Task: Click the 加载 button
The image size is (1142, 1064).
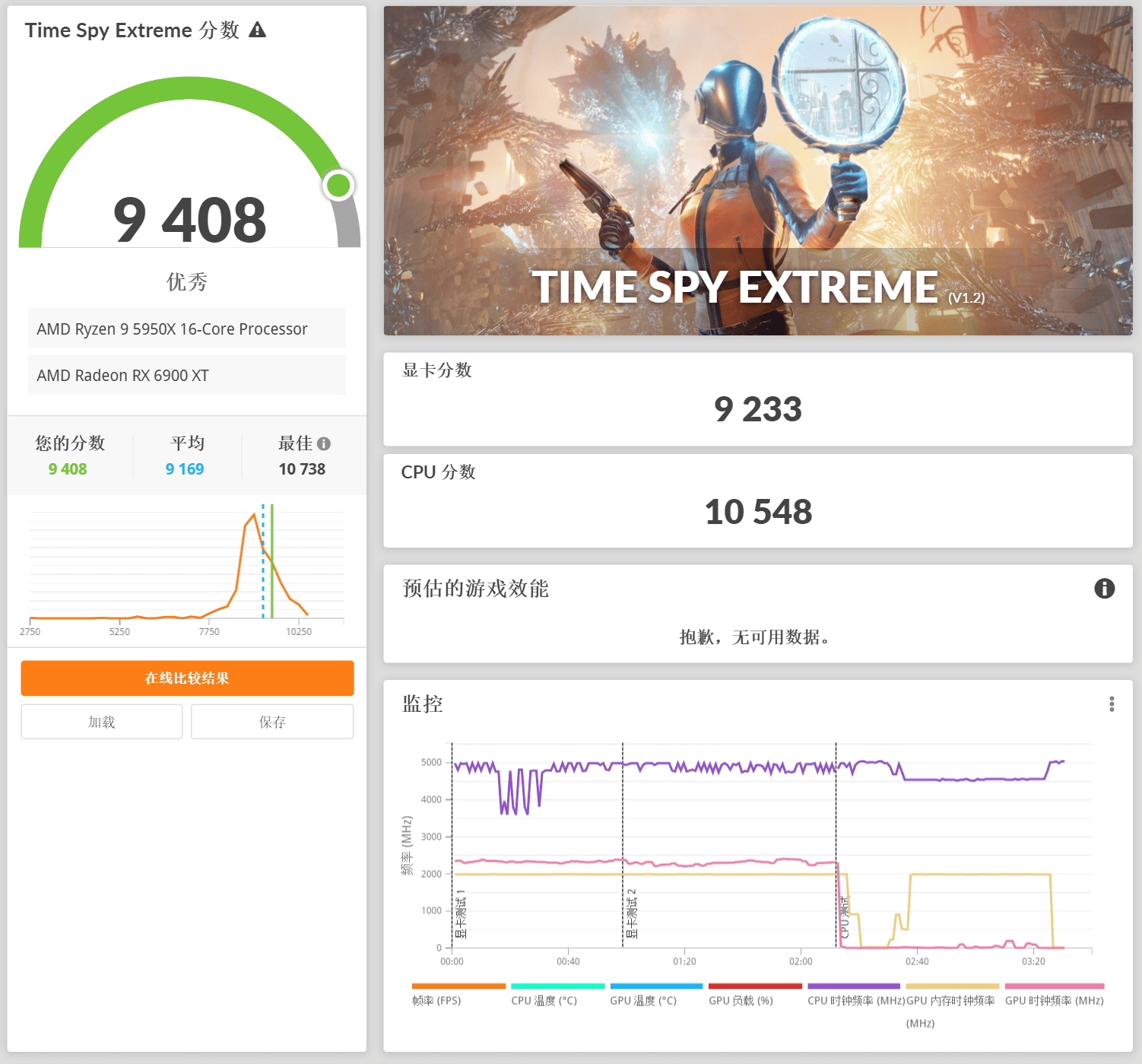Action: pos(102,722)
